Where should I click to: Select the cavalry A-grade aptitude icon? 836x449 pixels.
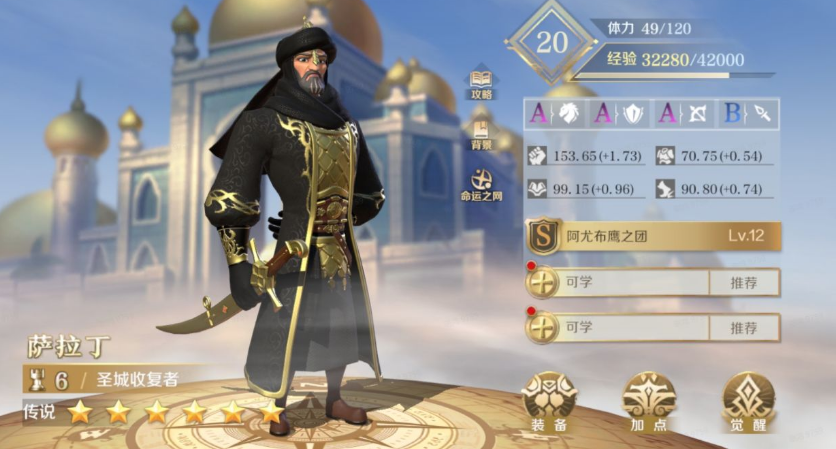556,114
